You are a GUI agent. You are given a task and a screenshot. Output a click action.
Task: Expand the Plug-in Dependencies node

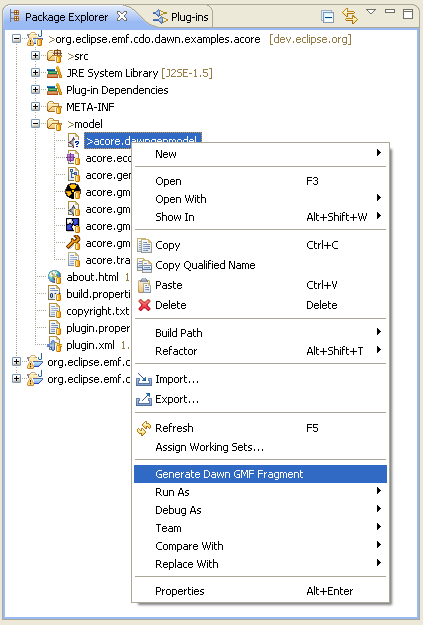coord(35,89)
